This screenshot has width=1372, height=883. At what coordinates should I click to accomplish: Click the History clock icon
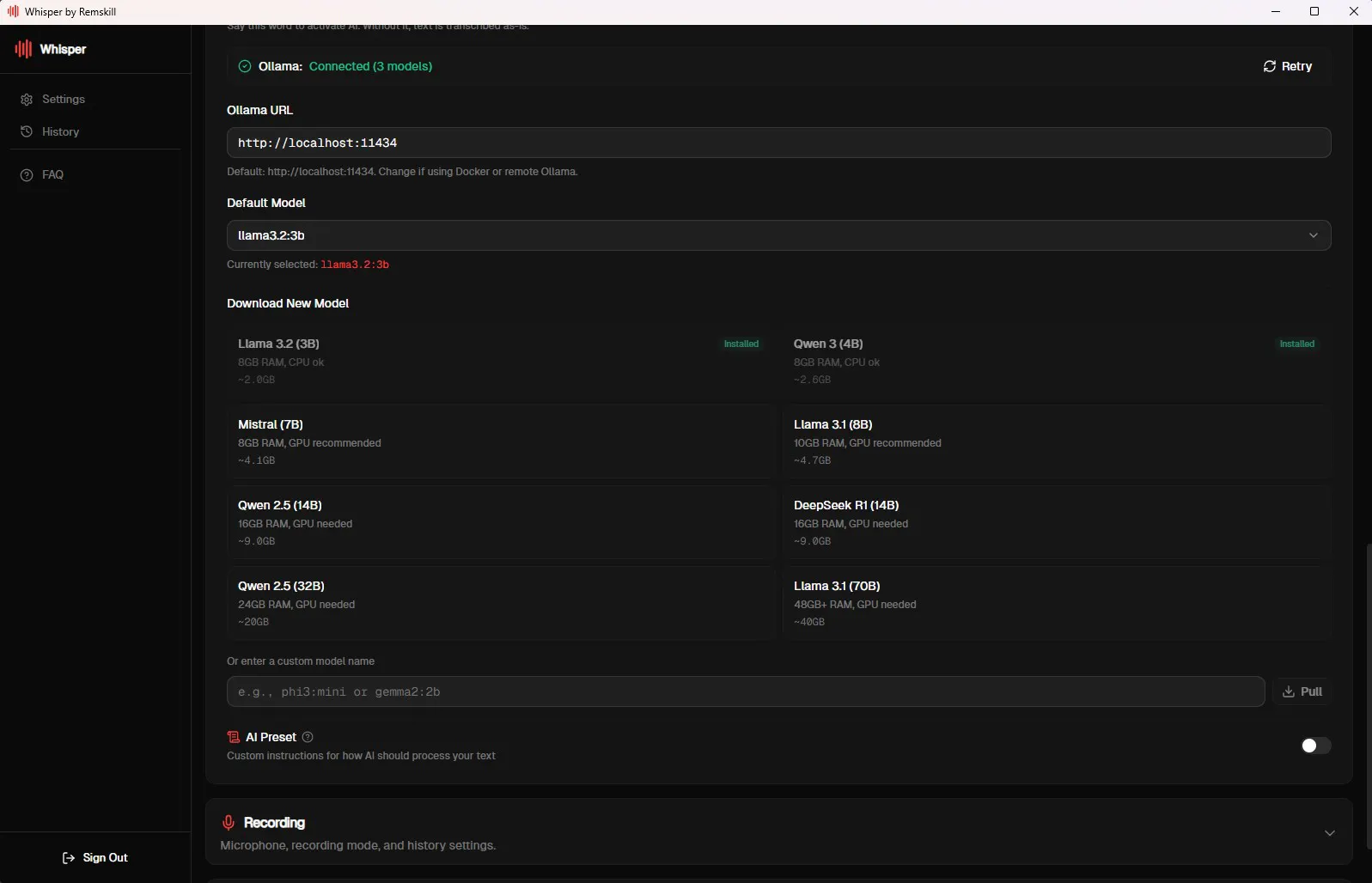point(27,131)
